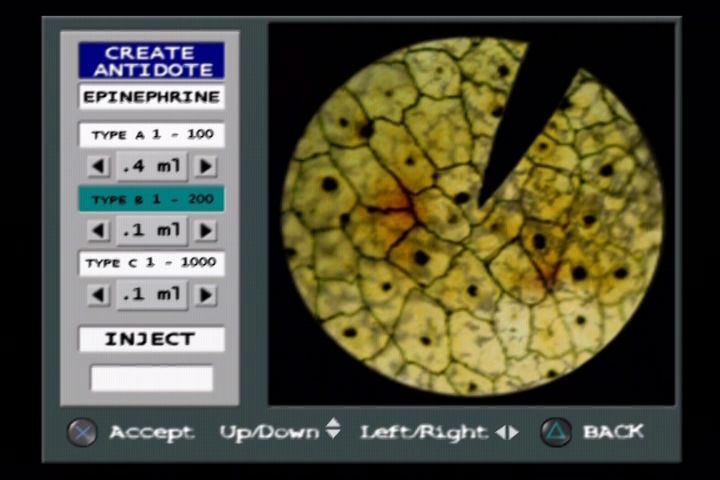Choose the Type C 1 - 1000 row

152,263
